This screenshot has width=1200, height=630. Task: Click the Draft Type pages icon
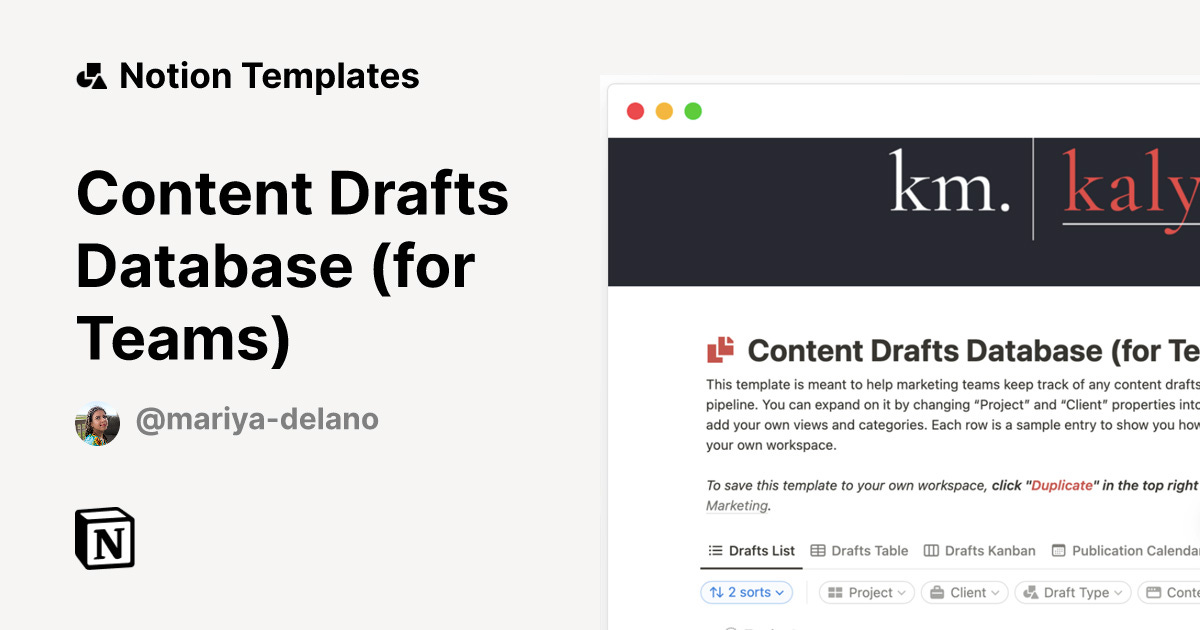1031,592
